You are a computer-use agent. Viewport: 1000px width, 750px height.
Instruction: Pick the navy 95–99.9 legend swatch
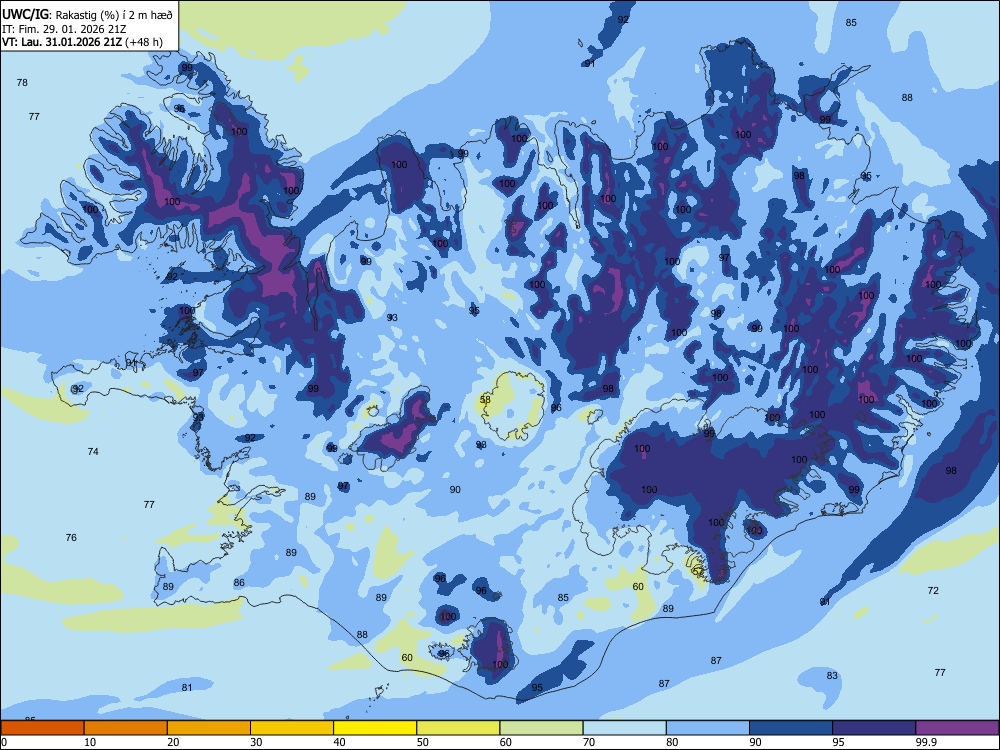click(874, 728)
